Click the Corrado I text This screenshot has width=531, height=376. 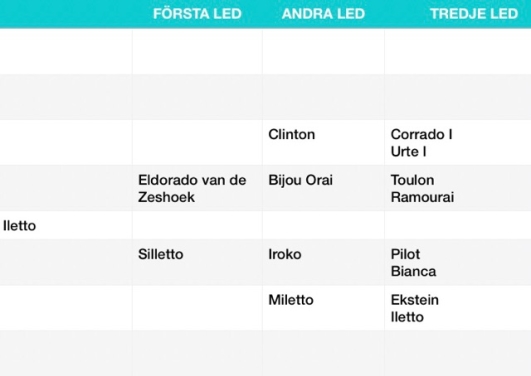[x=421, y=134]
